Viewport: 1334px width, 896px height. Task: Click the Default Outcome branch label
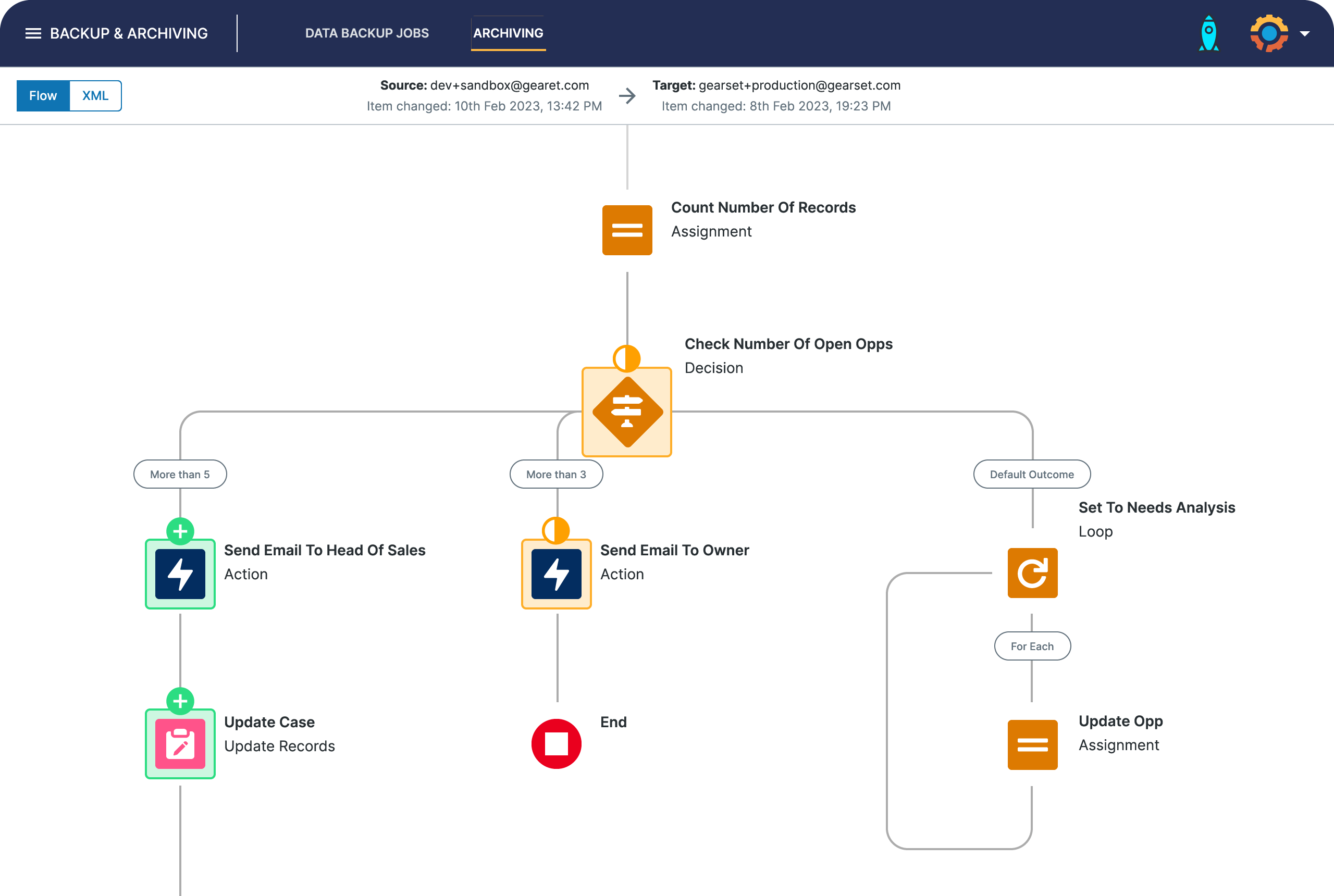[1032, 474]
